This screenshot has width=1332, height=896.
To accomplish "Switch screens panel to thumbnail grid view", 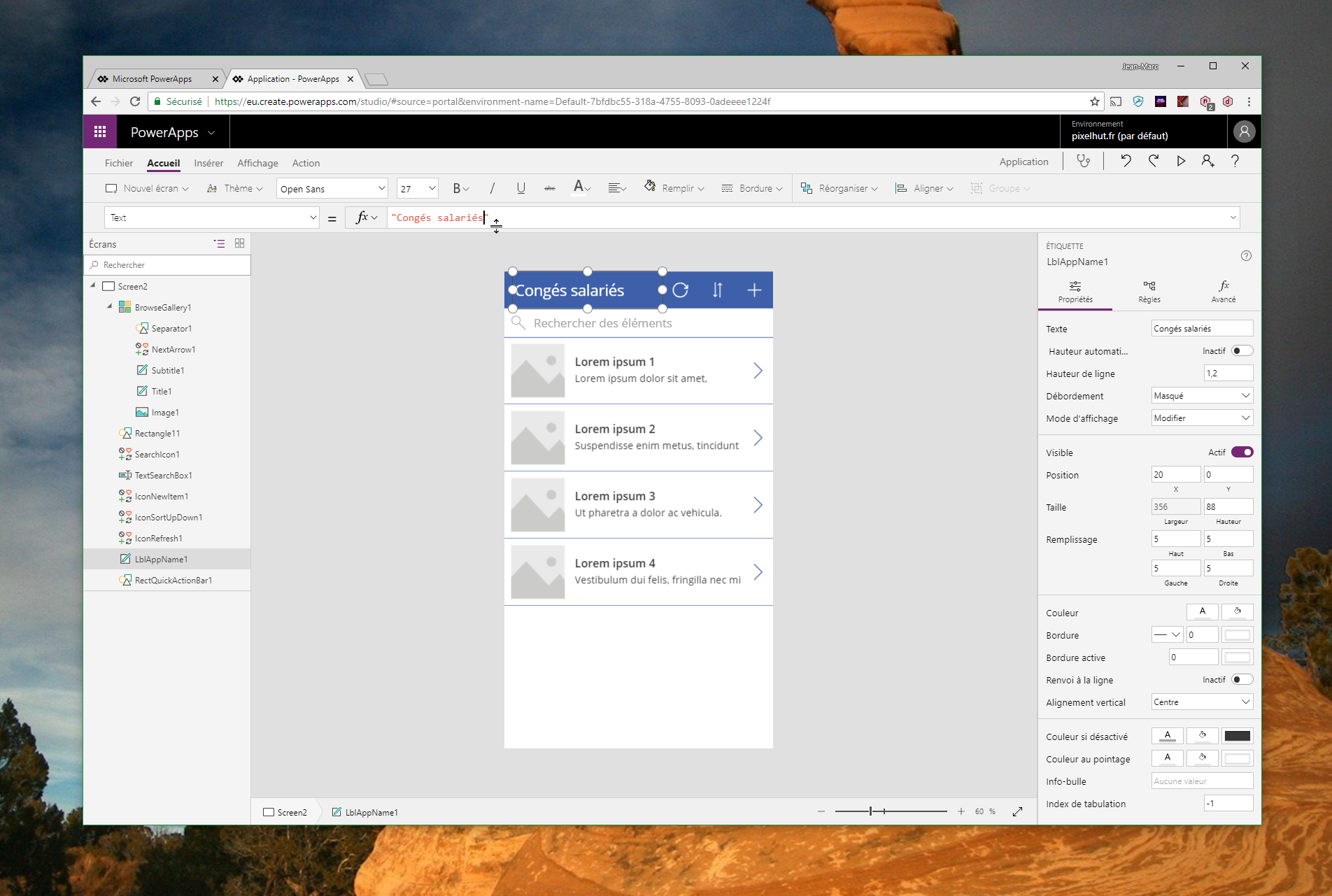I will click(x=239, y=243).
